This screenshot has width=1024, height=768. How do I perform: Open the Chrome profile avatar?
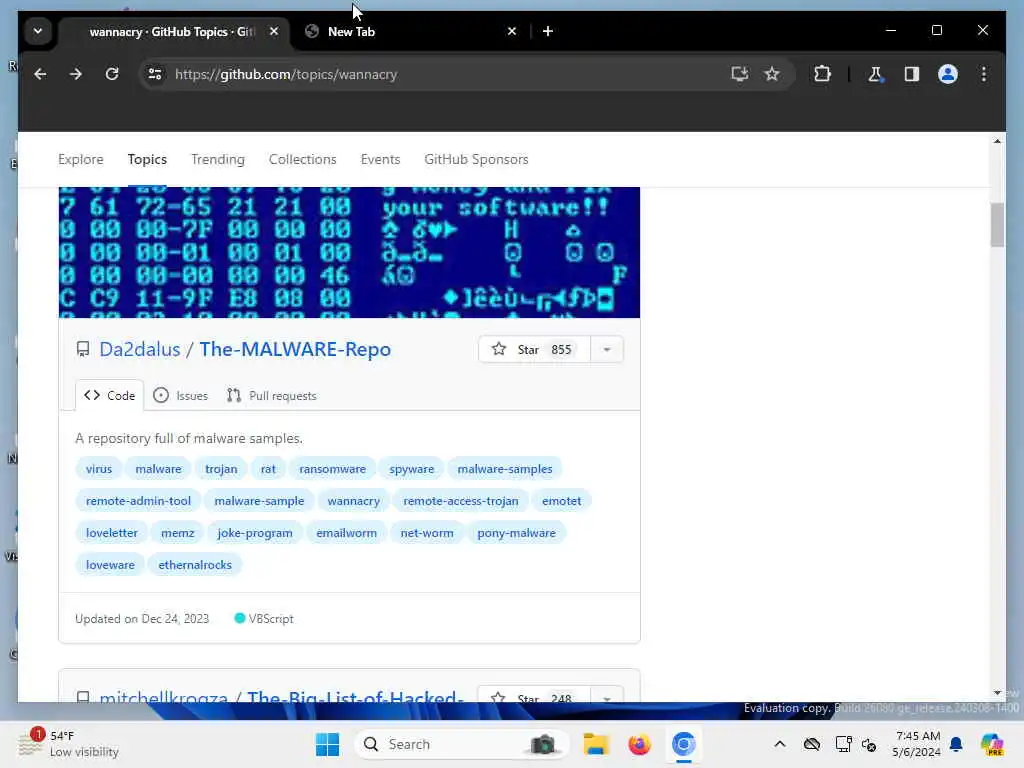coord(948,74)
